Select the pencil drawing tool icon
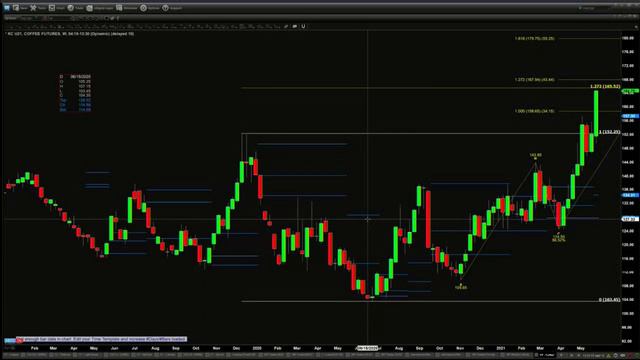Viewport: 640px width, 360px height. (286, 26)
